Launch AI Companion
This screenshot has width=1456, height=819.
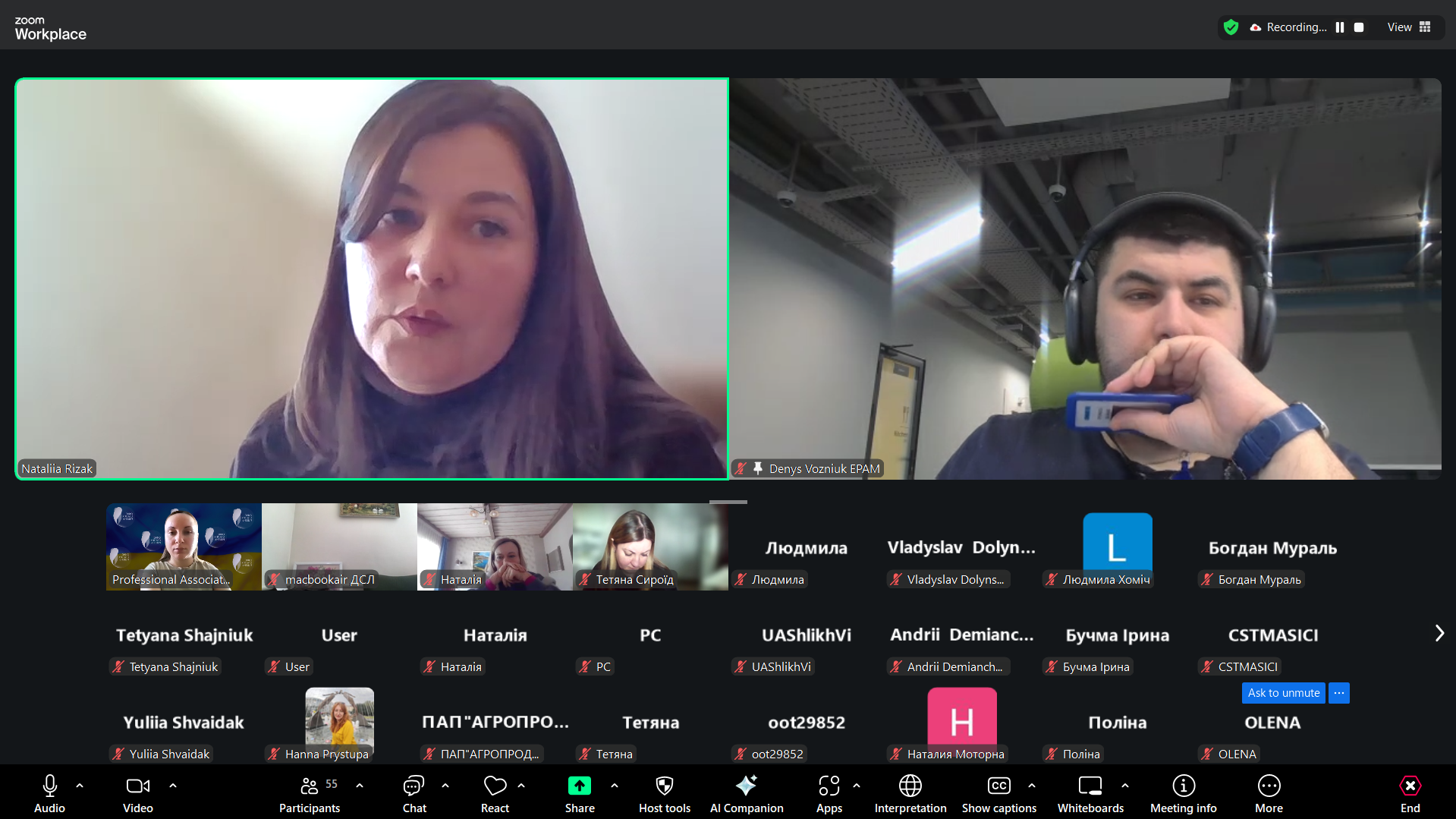pos(746,793)
